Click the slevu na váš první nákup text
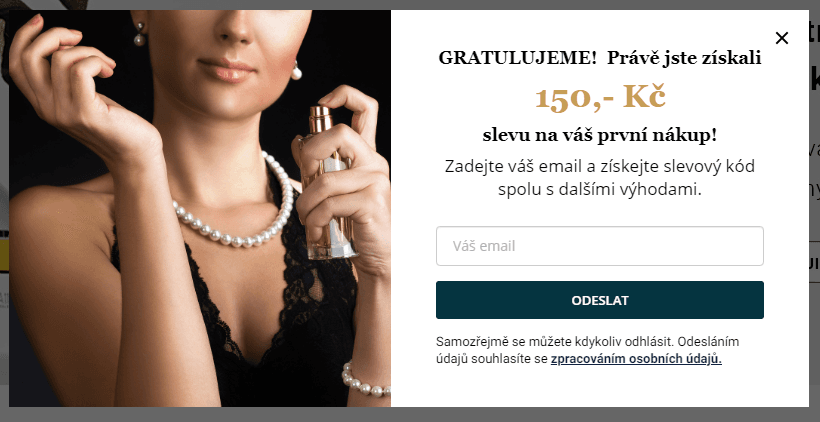The height and width of the screenshot is (422, 820). pos(600,136)
